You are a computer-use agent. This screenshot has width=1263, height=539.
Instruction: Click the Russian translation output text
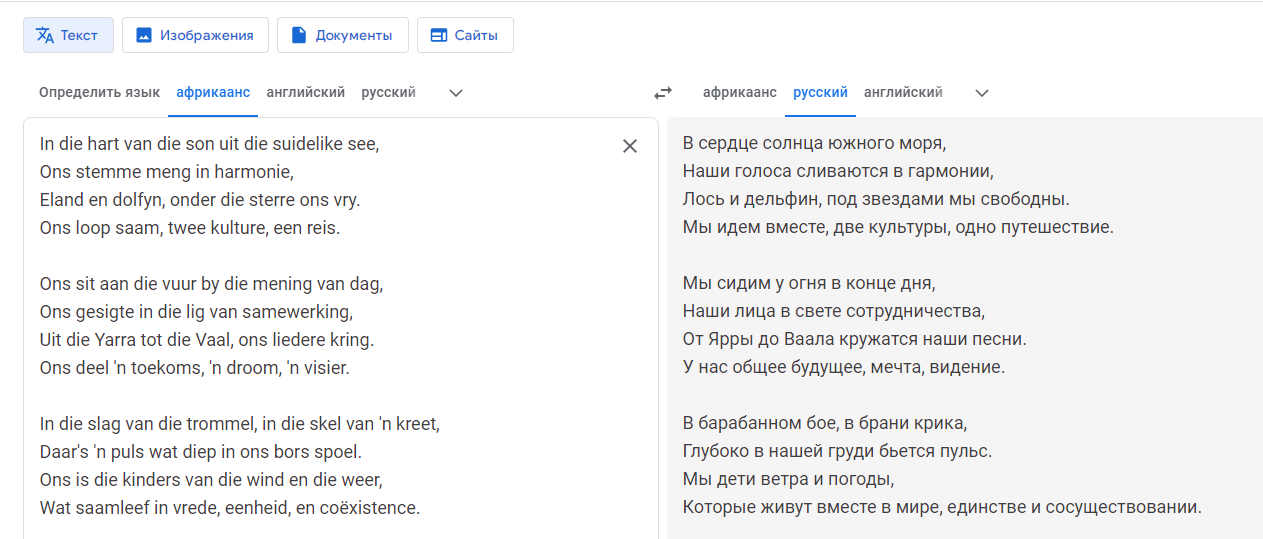pos(942,326)
